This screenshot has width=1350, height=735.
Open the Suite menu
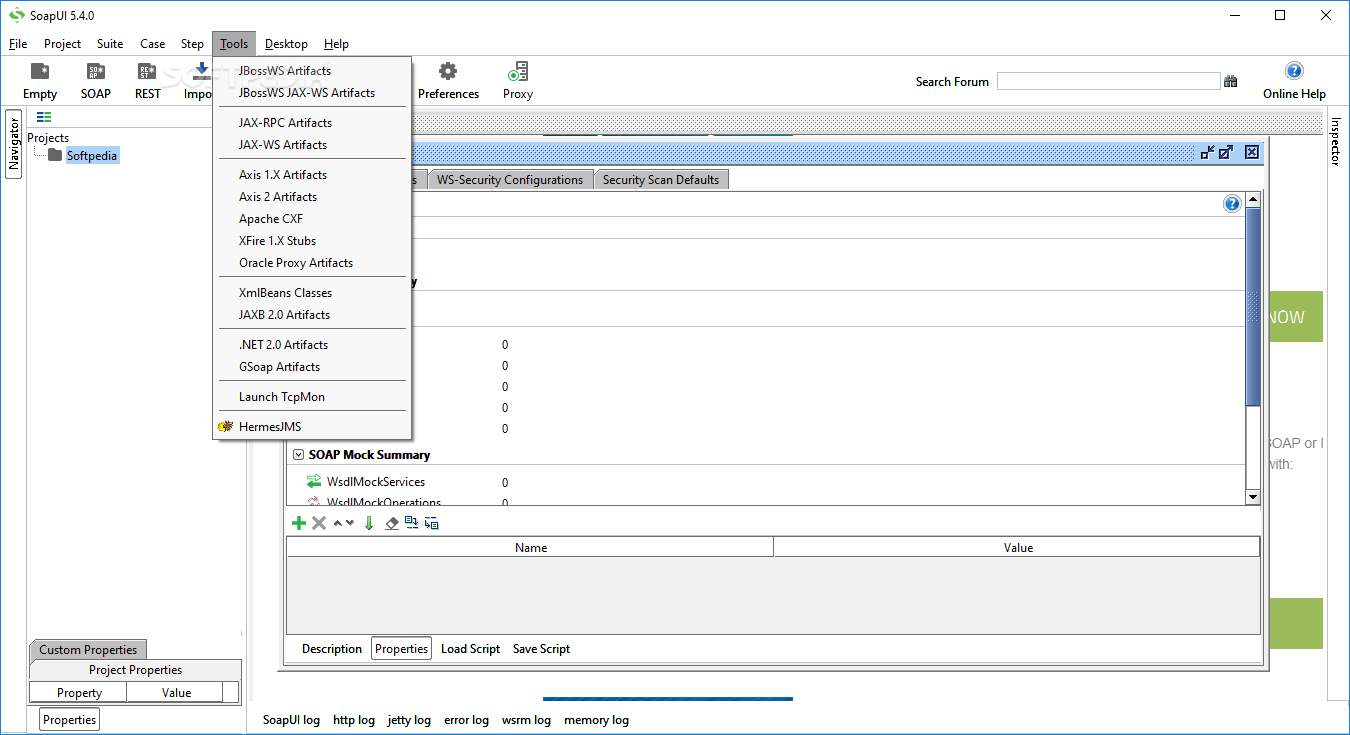pyautogui.click(x=110, y=44)
